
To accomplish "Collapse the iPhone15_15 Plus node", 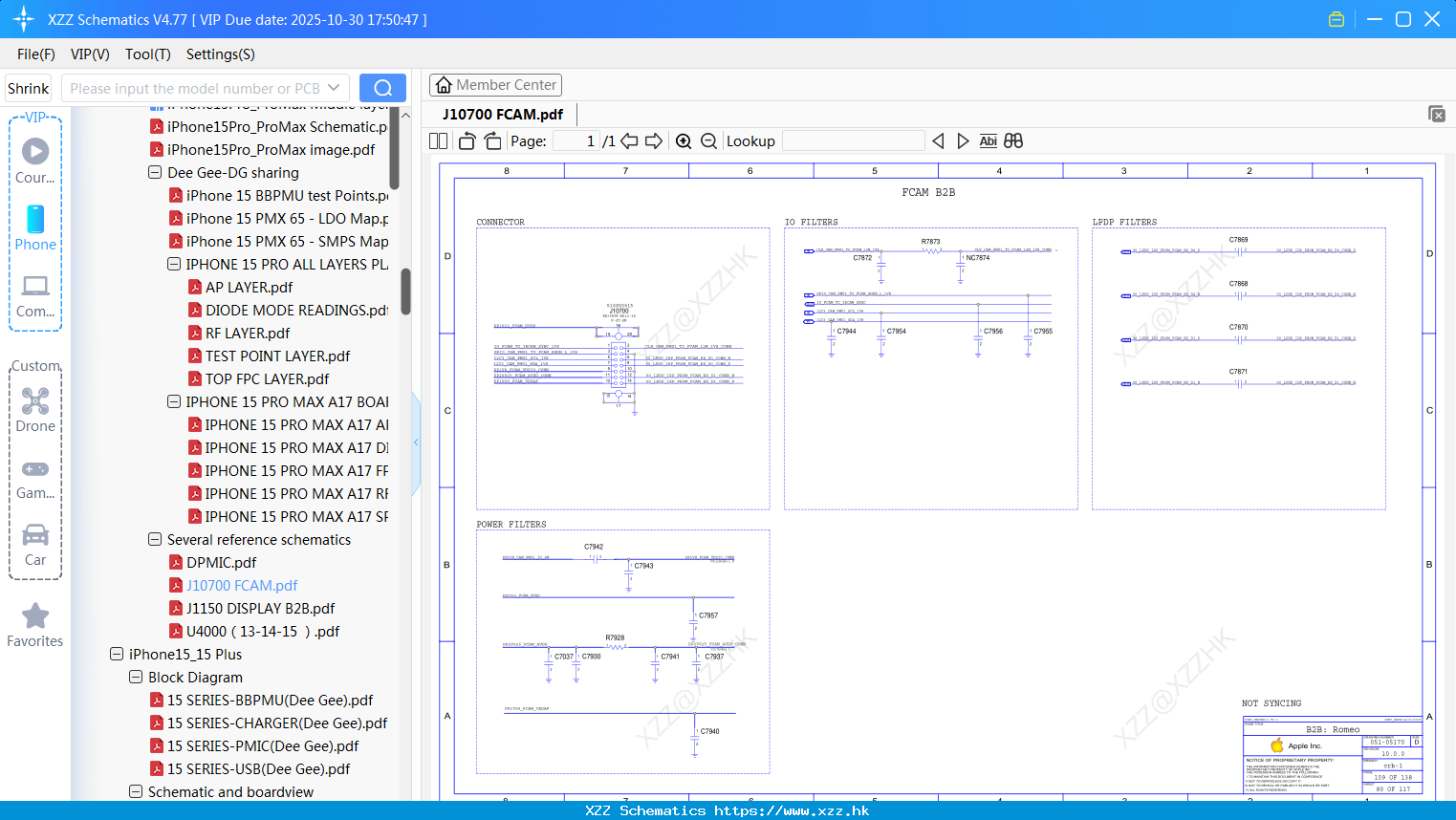I will (x=117, y=654).
